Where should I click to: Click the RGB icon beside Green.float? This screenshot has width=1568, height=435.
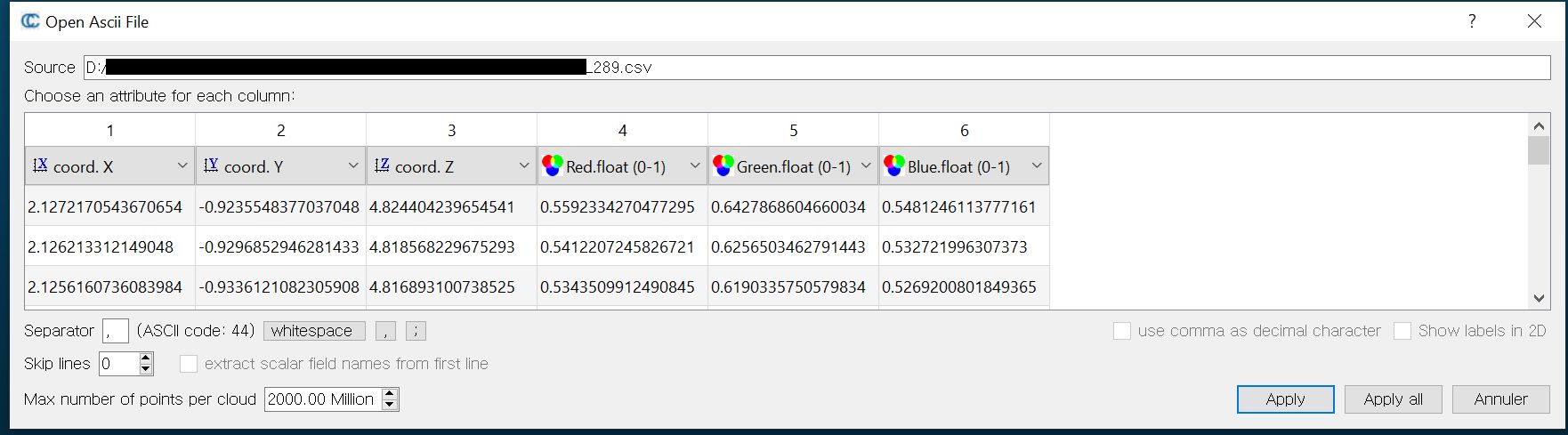[x=723, y=165]
